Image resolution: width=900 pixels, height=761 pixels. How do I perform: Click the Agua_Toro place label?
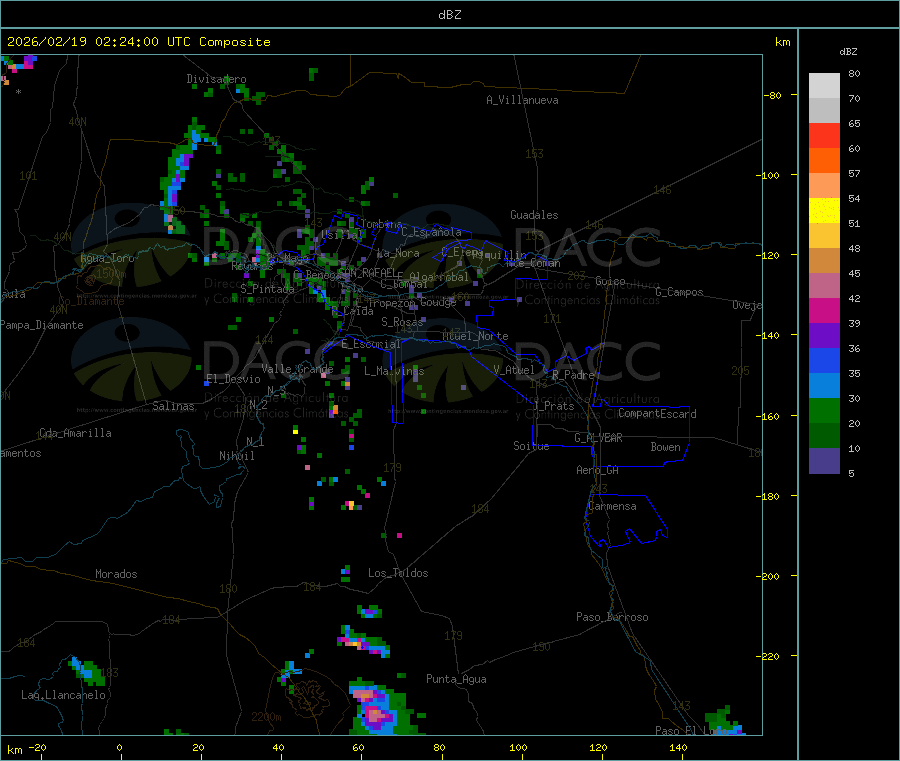(x=107, y=258)
